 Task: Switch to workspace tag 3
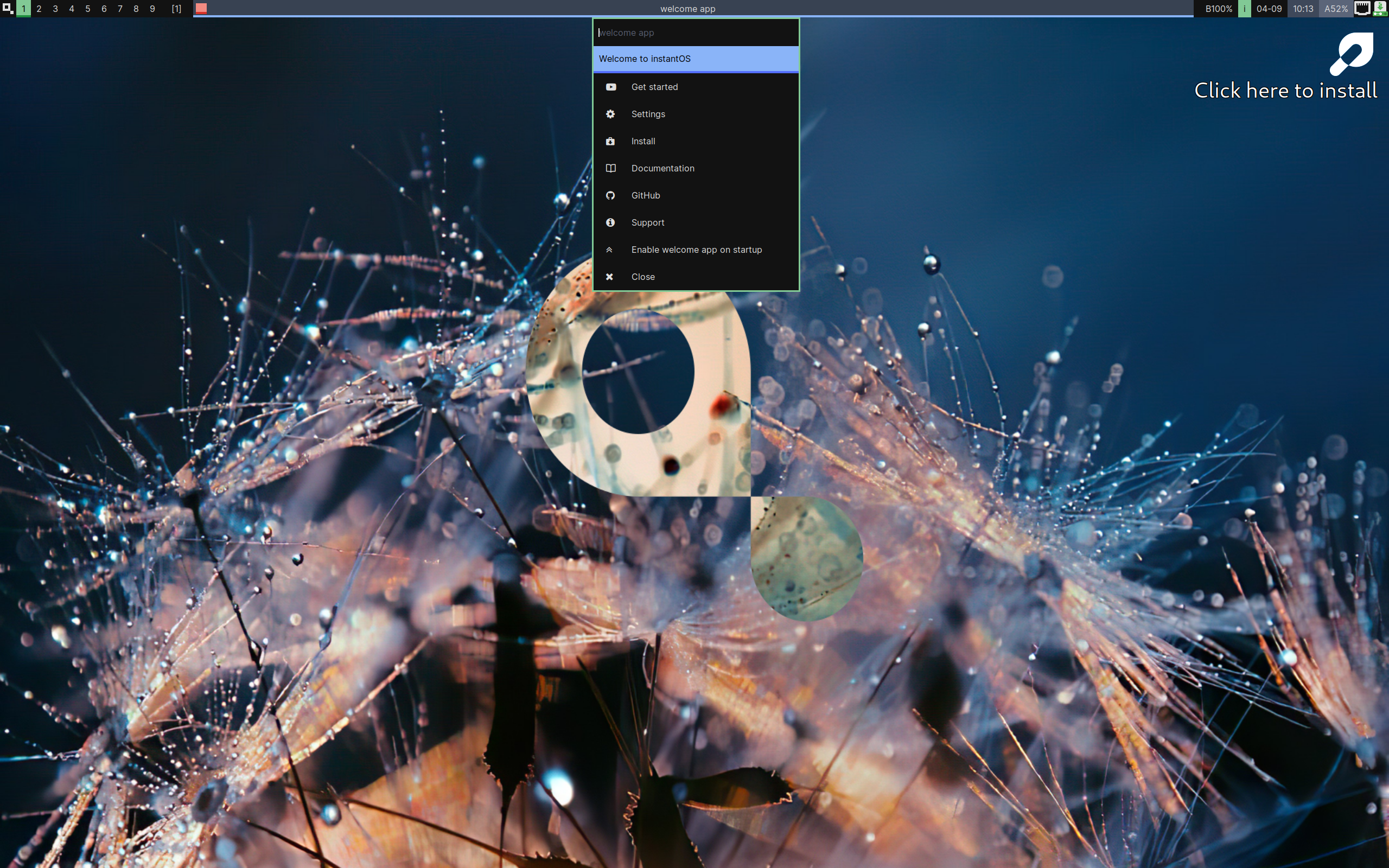coord(55,8)
